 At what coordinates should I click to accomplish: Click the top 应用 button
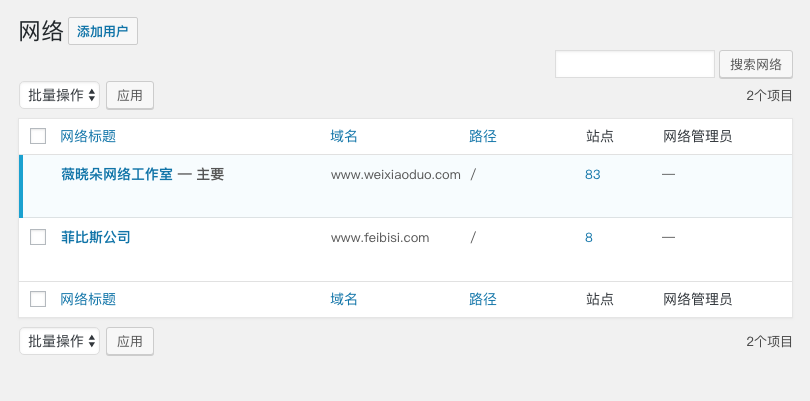(x=130, y=95)
